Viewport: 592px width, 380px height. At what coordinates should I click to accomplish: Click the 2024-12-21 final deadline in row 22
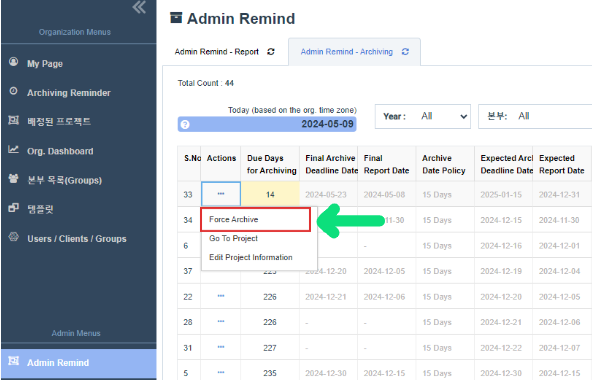tap(326, 297)
